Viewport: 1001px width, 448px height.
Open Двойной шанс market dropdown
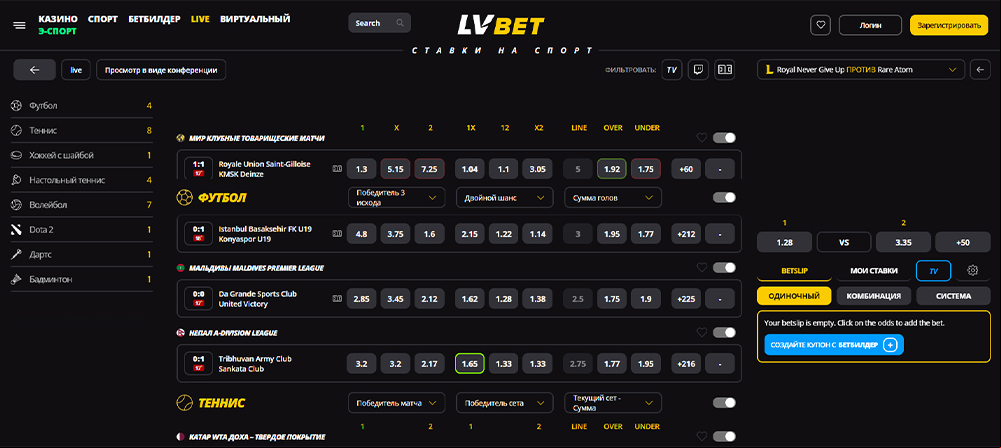(x=504, y=198)
